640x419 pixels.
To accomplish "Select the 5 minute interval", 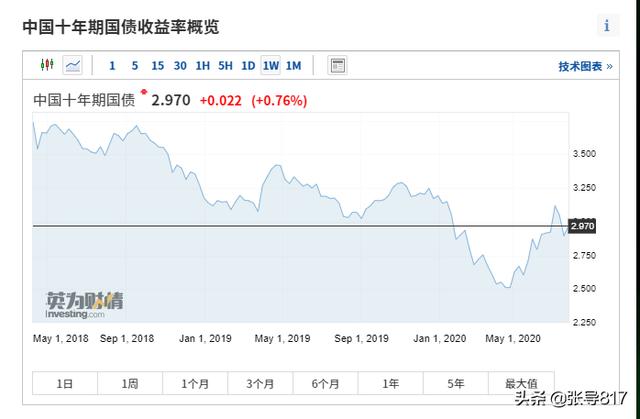I will (x=135, y=66).
